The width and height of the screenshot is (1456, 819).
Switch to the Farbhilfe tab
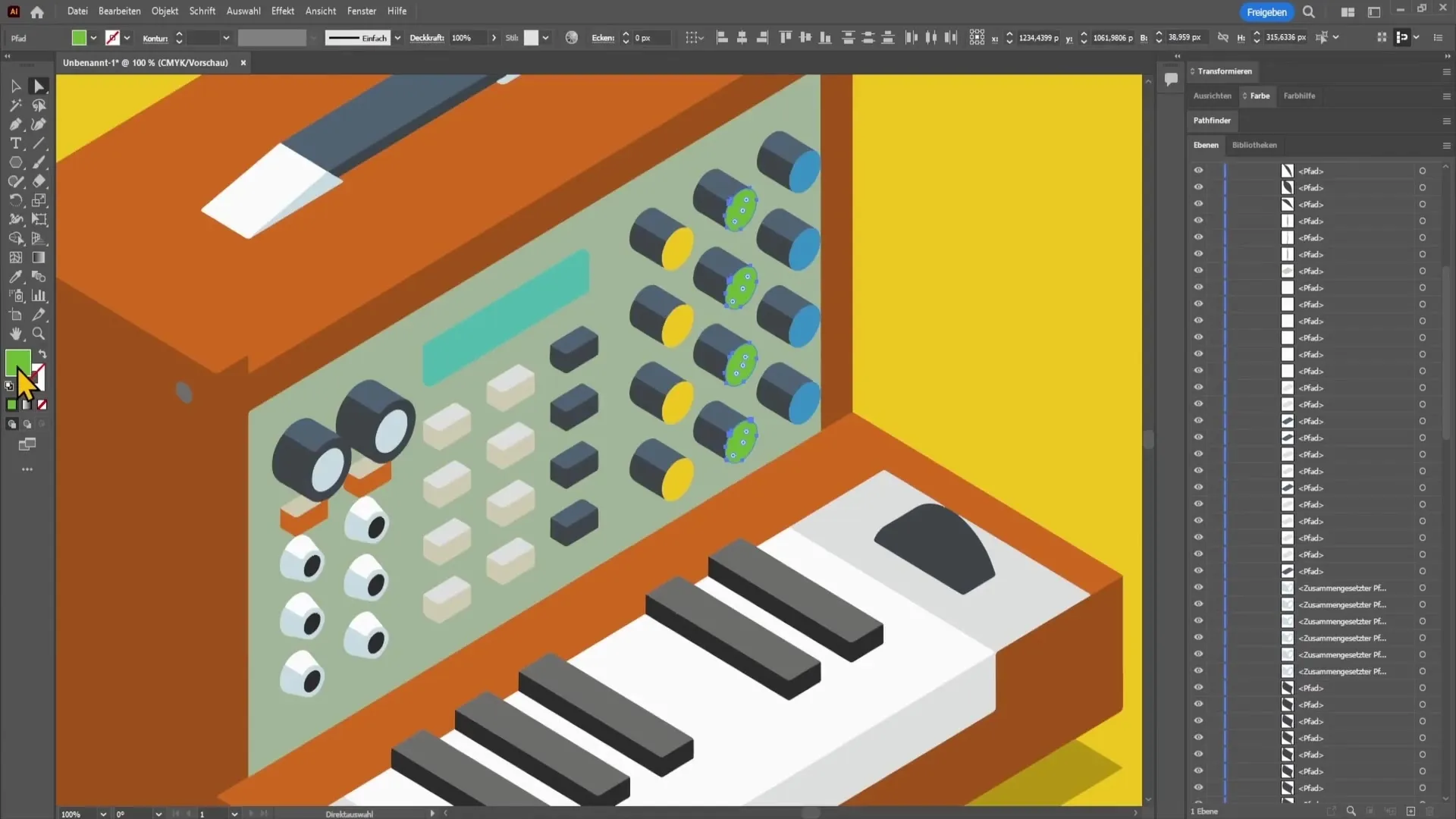click(1299, 96)
